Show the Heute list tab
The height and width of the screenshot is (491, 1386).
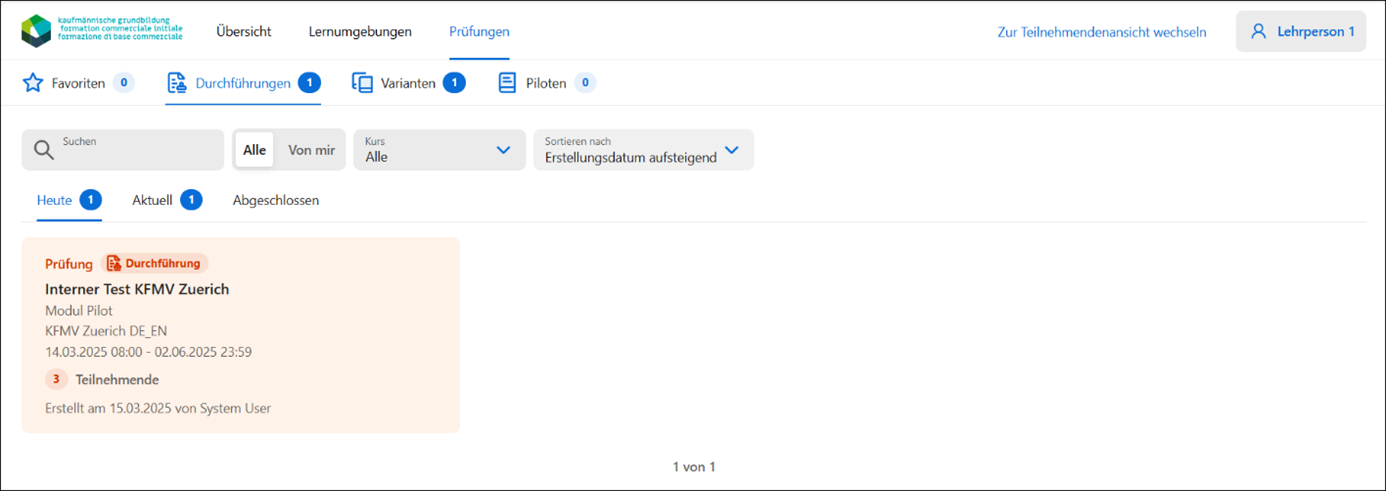[x=69, y=200]
